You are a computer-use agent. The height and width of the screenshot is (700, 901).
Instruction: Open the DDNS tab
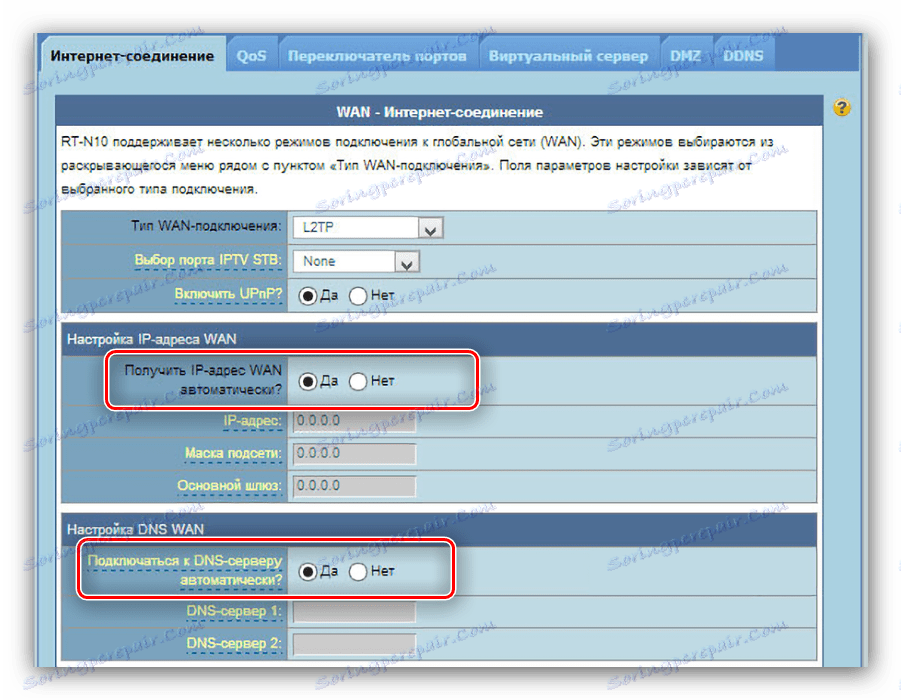pos(743,56)
